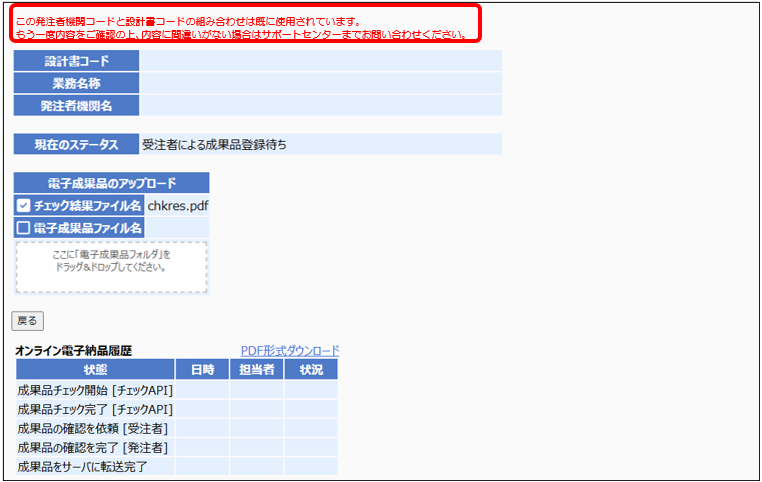Click the 日時 column header
This screenshot has height=482, width=762.
pyautogui.click(x=202, y=369)
